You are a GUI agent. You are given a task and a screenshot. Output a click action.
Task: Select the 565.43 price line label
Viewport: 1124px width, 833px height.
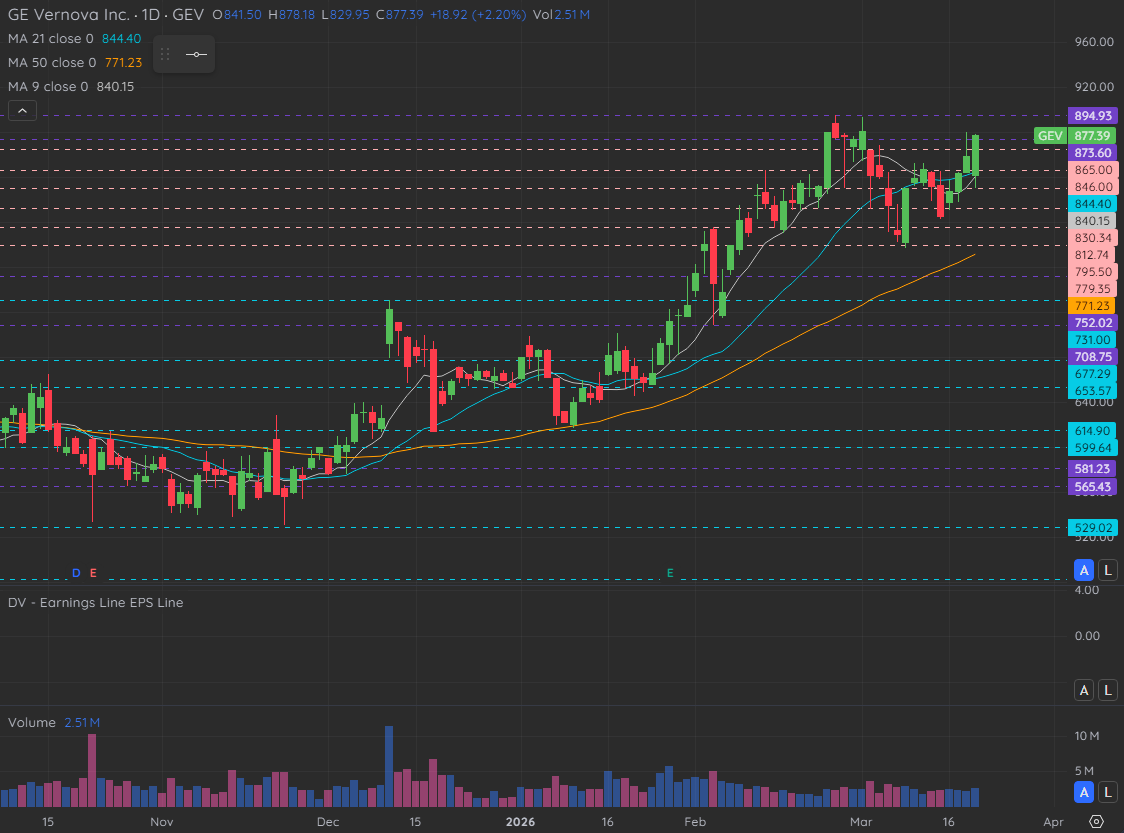point(1092,487)
